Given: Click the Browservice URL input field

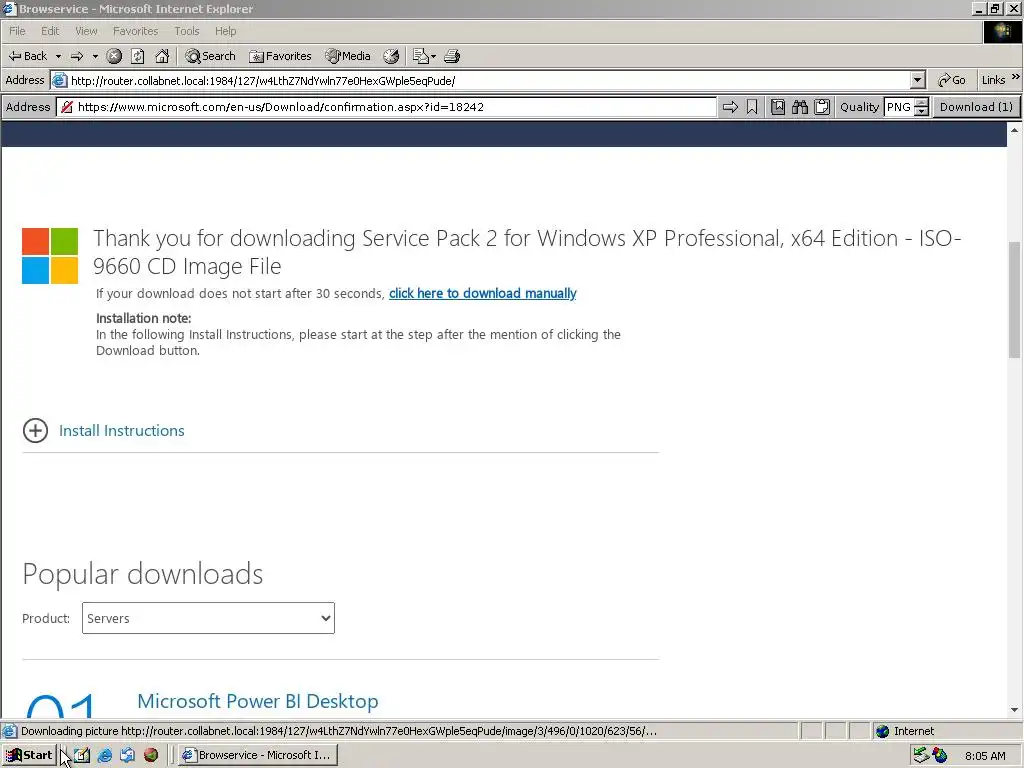Looking at the screenshot, I should tap(387, 107).
